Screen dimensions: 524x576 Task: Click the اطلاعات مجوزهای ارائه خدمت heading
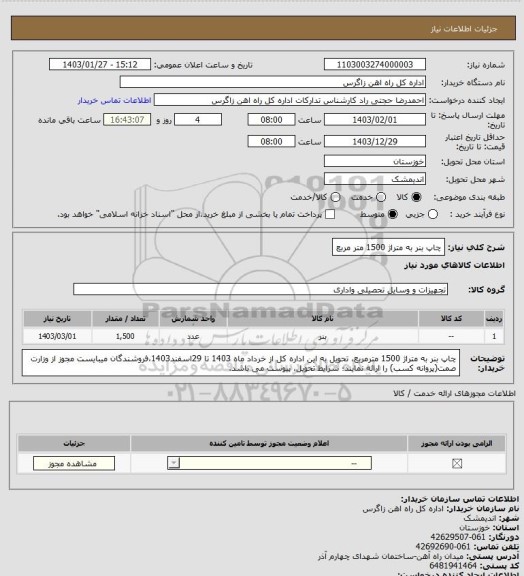point(454,393)
